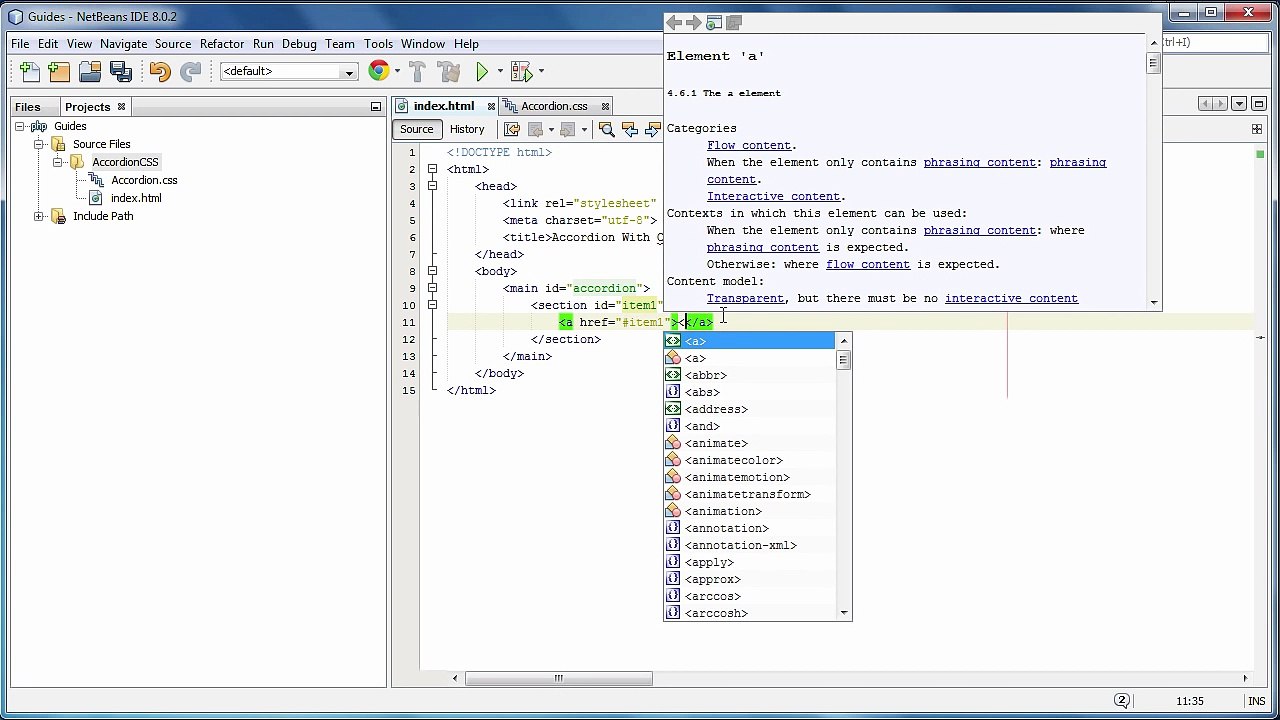Collapse the Guides project tree node
The image size is (1280, 720).
coord(19,127)
